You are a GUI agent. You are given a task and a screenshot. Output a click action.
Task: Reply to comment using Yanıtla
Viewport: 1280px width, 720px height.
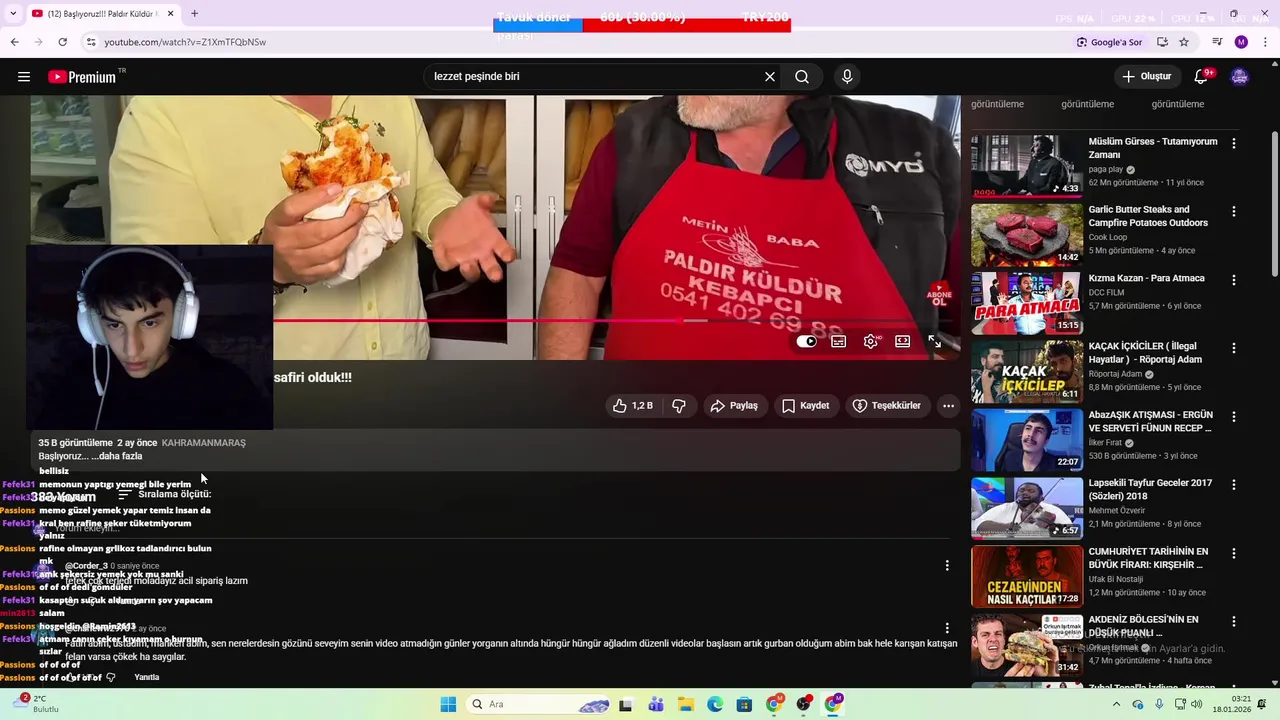click(x=147, y=678)
